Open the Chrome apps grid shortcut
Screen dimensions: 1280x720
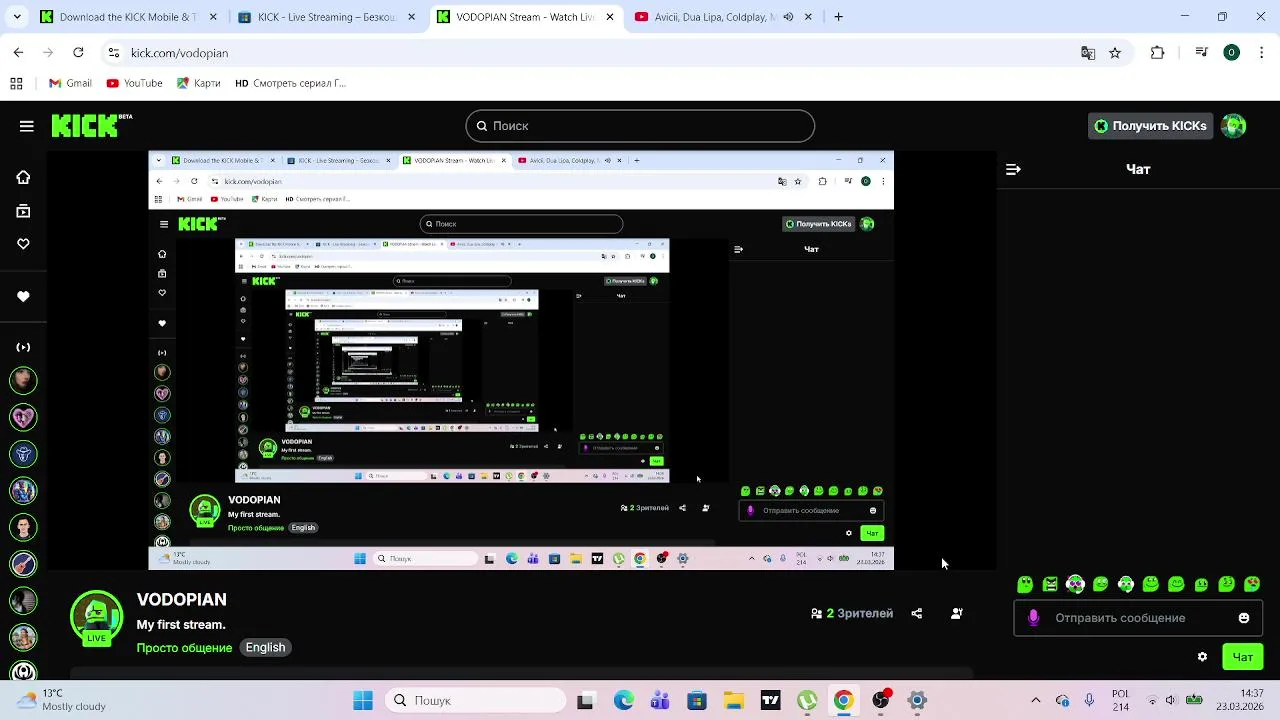point(16,84)
